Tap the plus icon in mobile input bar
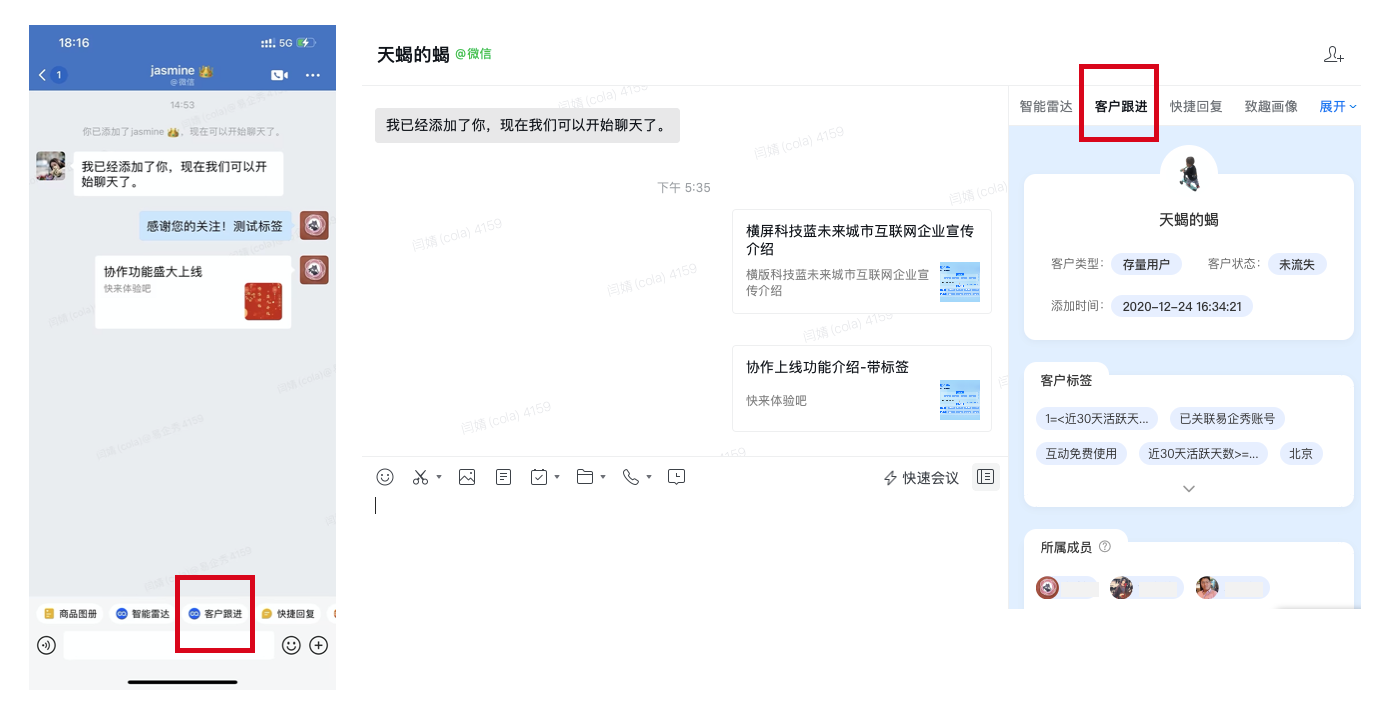 [x=319, y=646]
